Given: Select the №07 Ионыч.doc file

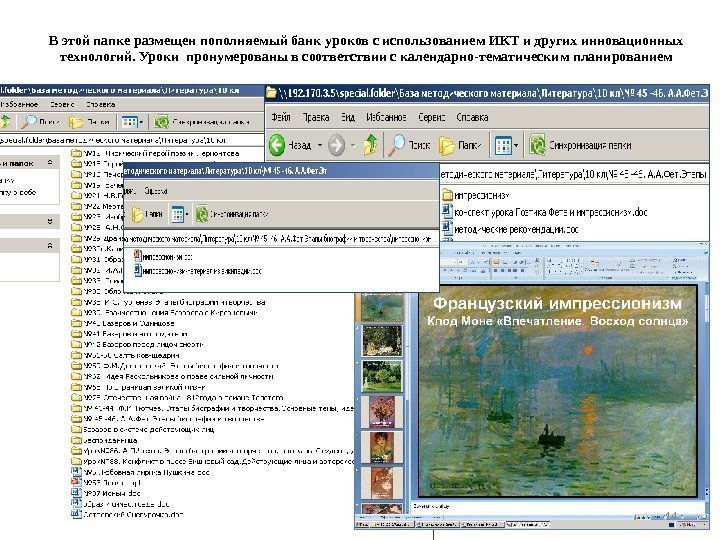Looking at the screenshot, I should click(106, 493).
